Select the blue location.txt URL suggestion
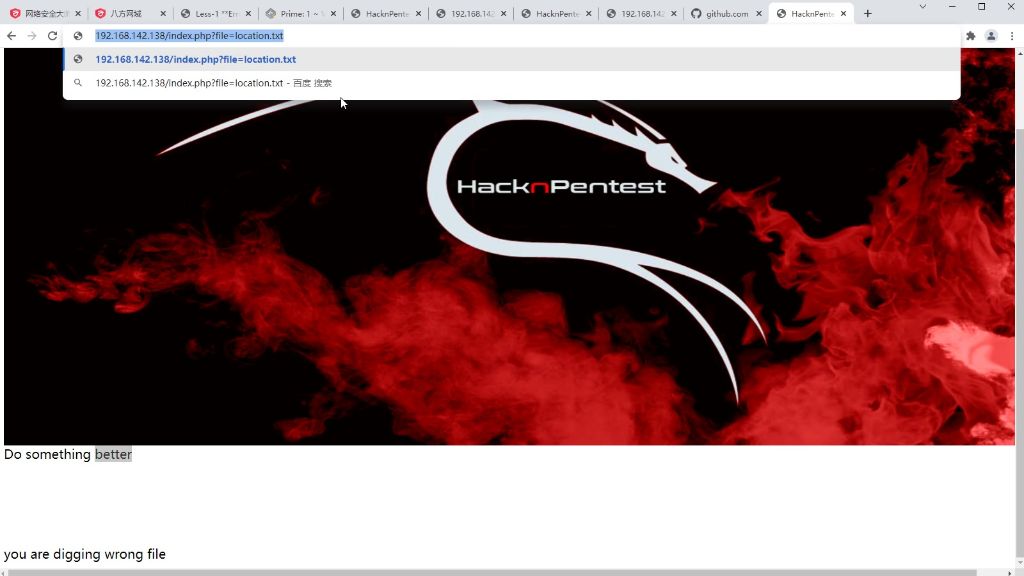The image size is (1024, 576). point(511,59)
